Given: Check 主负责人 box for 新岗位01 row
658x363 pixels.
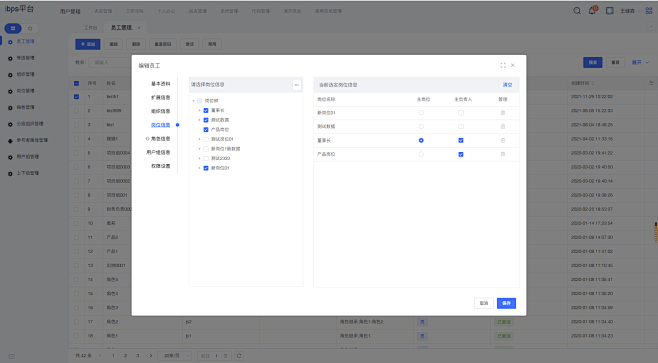Looking at the screenshot, I should click(461, 113).
